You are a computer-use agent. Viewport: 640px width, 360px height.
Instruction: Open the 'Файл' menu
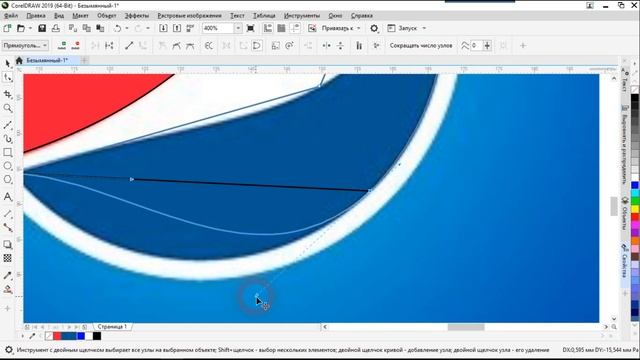pos(11,16)
